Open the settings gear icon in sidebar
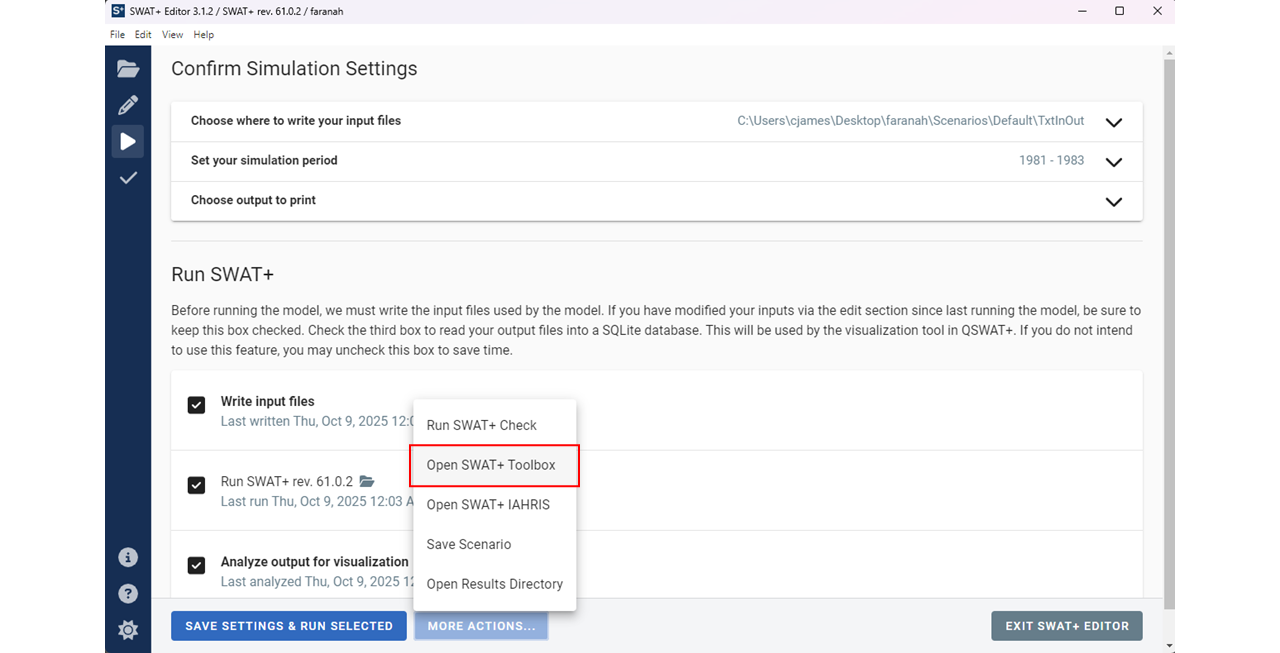 [128, 630]
